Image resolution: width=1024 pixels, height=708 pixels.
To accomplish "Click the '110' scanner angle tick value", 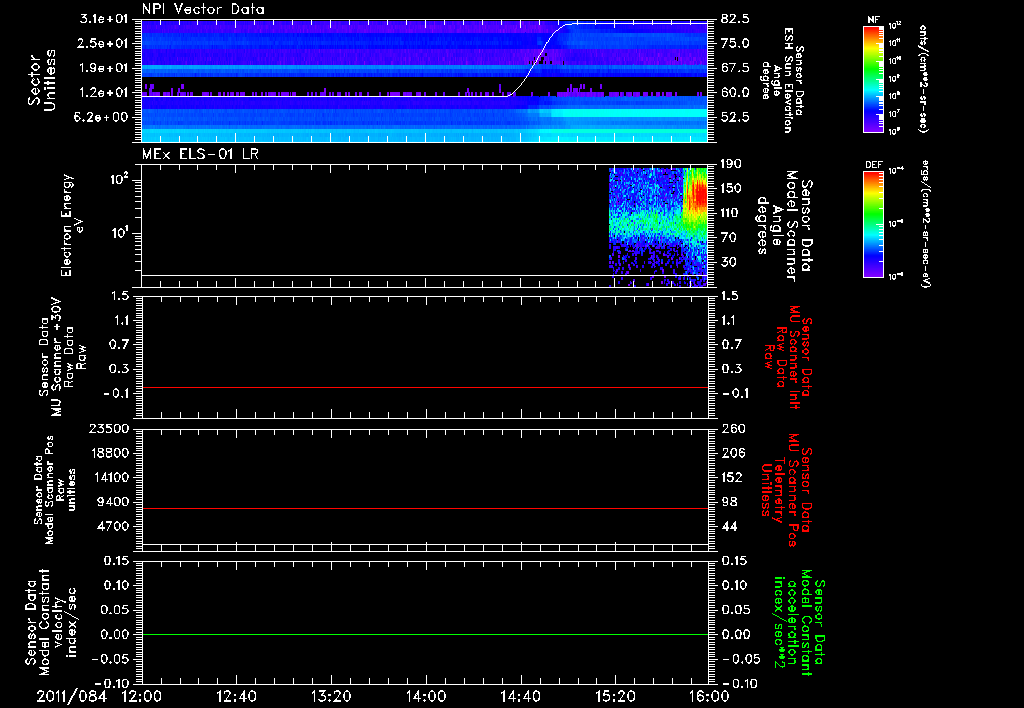I will coord(731,213).
